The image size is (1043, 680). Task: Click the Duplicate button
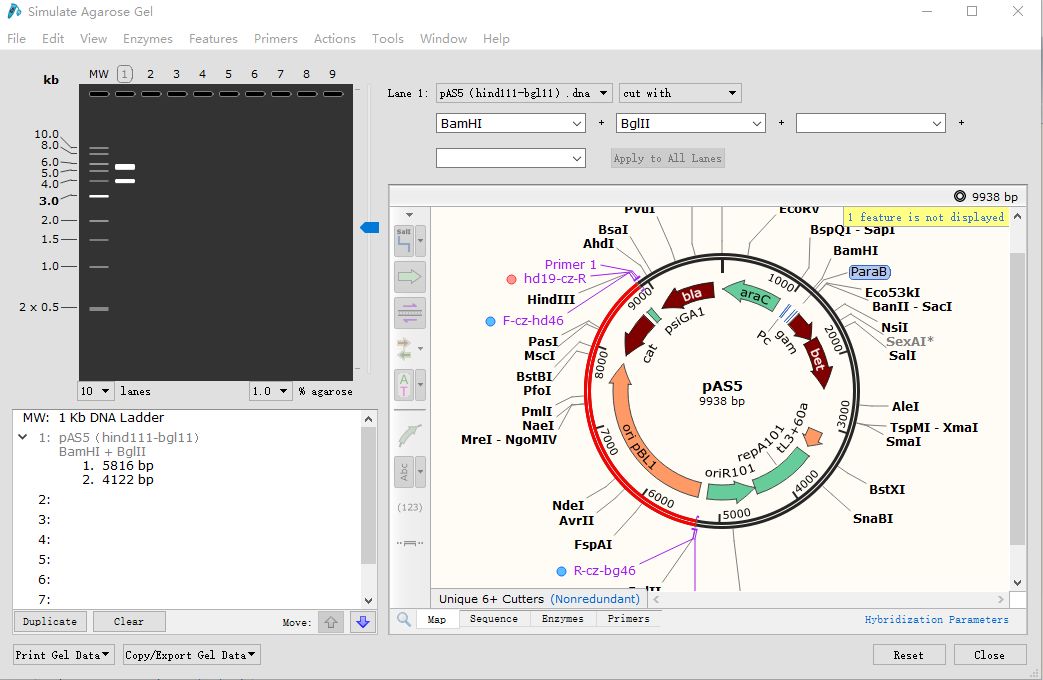50,621
